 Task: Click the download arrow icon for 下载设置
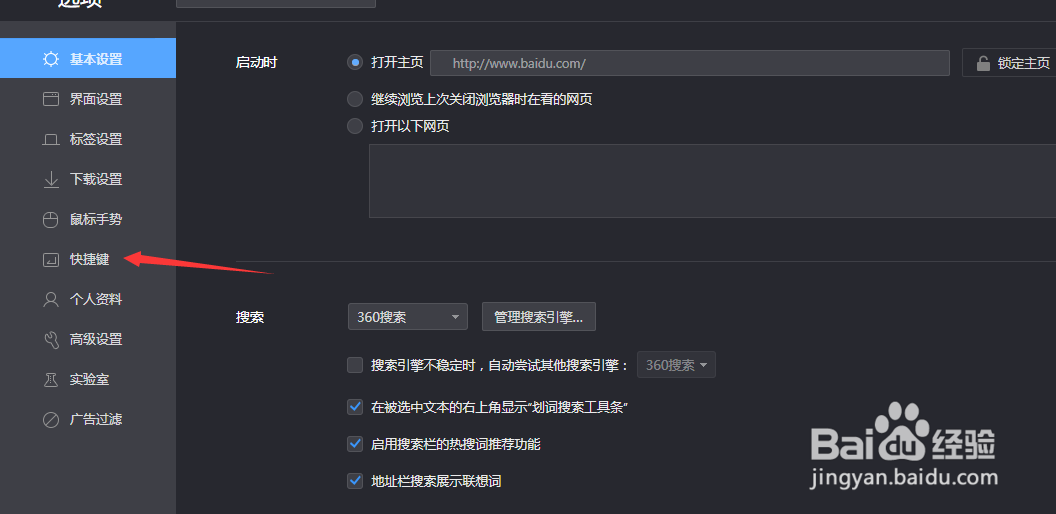tap(51, 180)
